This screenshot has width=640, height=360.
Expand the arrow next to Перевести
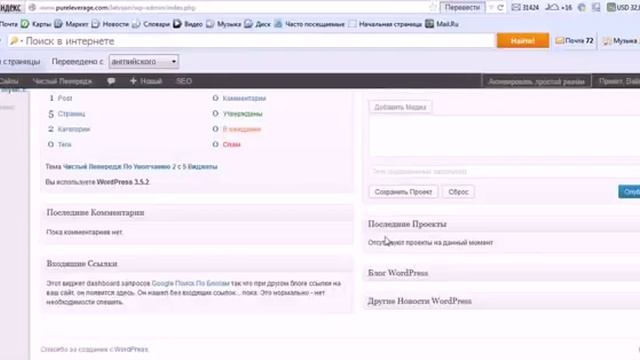pos(491,8)
